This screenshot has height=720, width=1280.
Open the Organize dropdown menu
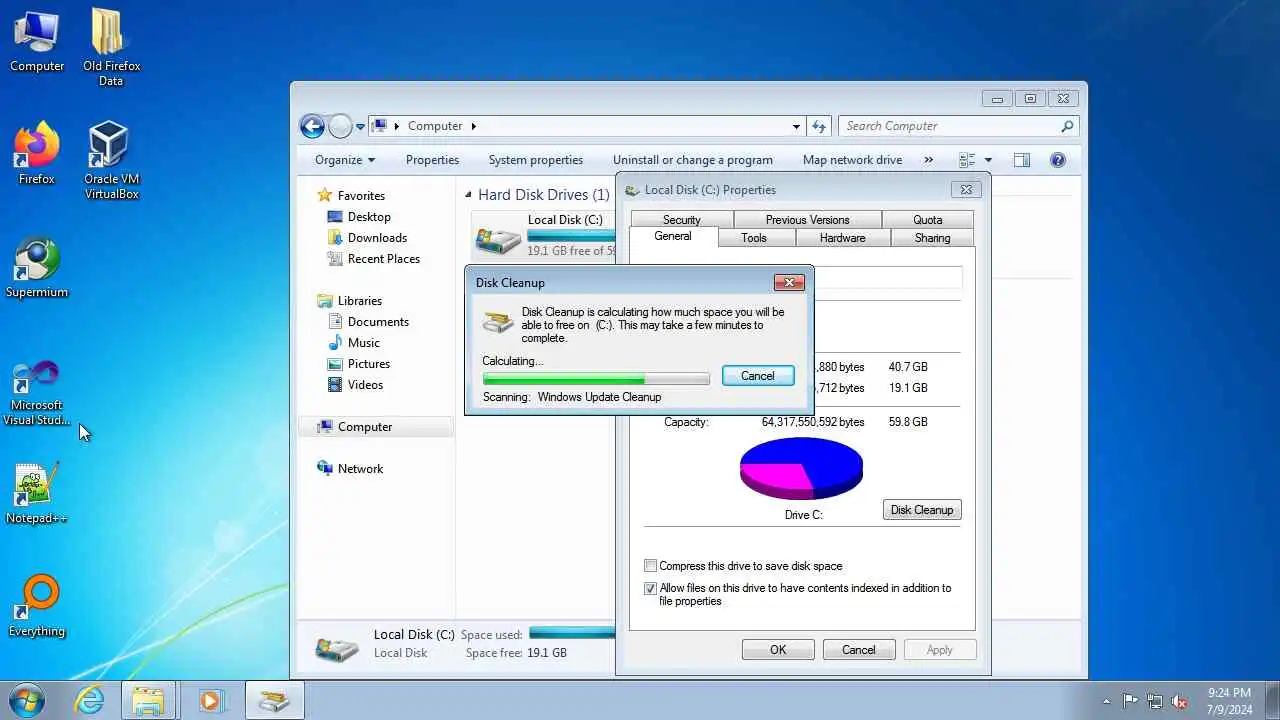[x=345, y=160]
